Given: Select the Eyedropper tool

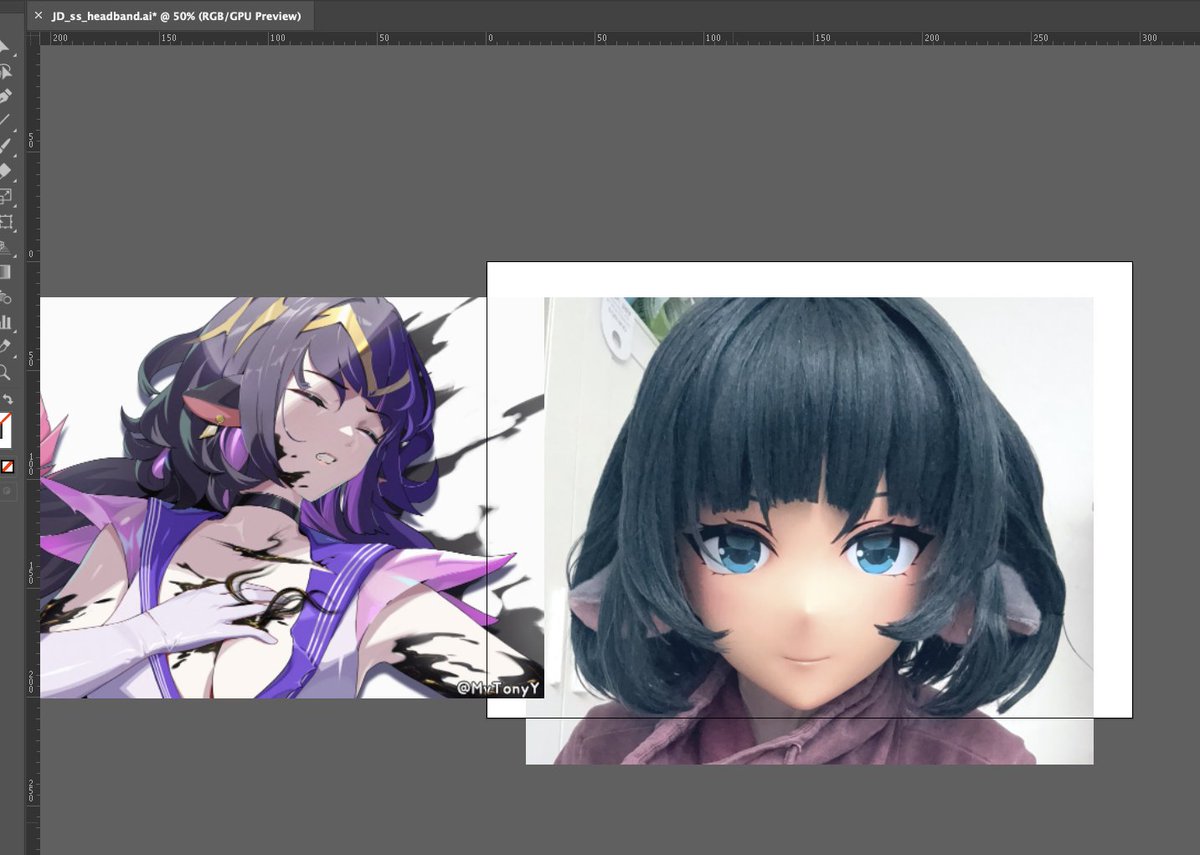Looking at the screenshot, I should [5, 347].
